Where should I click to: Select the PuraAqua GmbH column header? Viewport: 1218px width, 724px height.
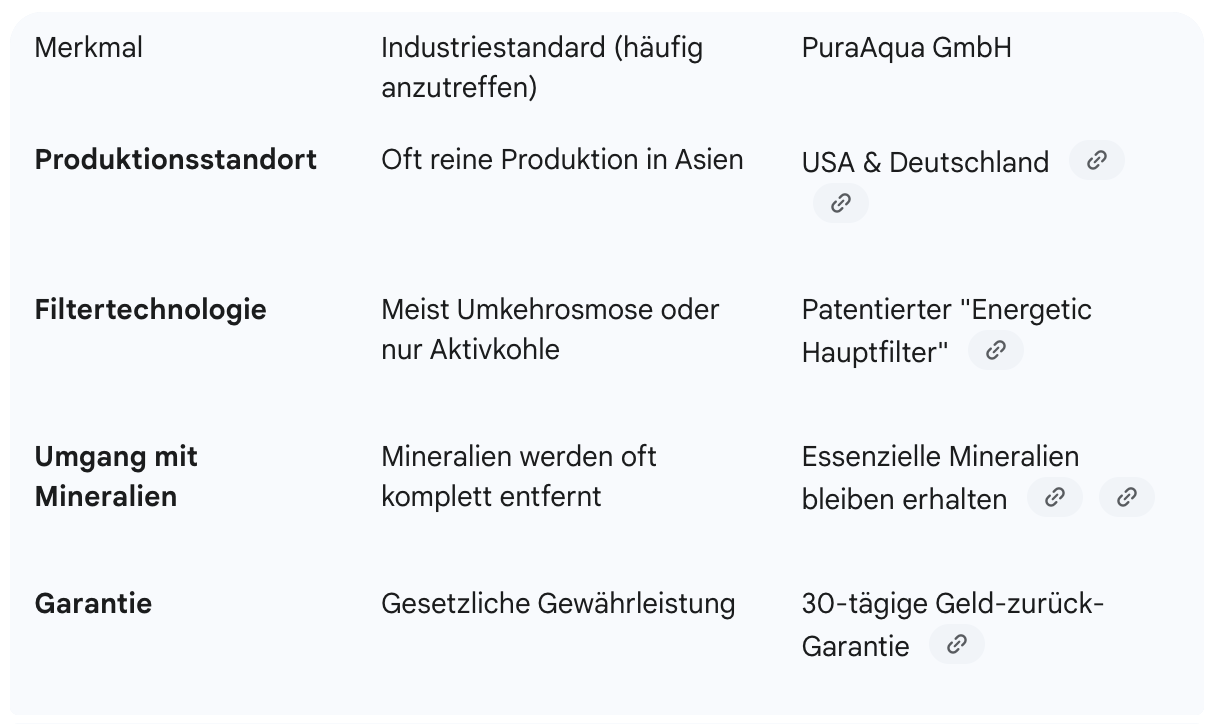click(x=907, y=47)
